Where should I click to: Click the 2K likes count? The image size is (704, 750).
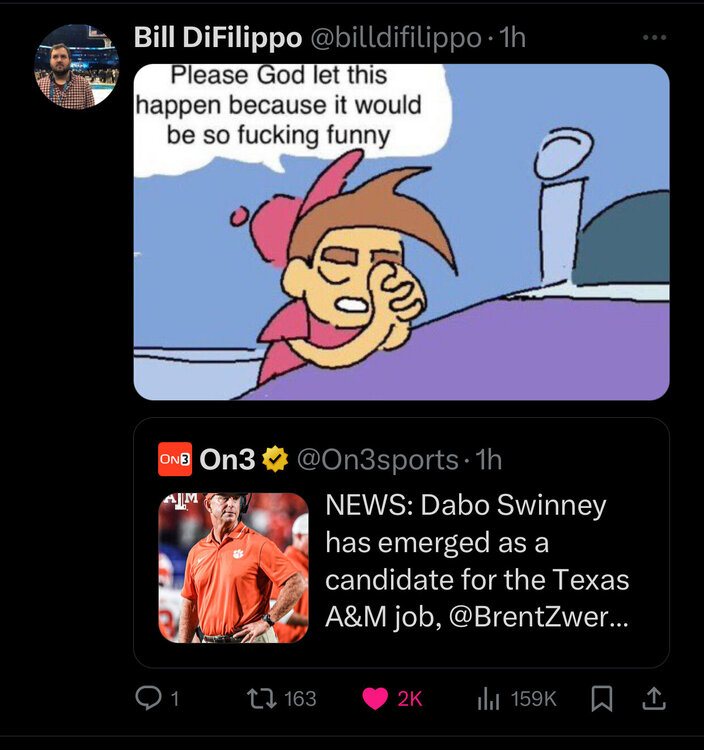(x=410, y=698)
